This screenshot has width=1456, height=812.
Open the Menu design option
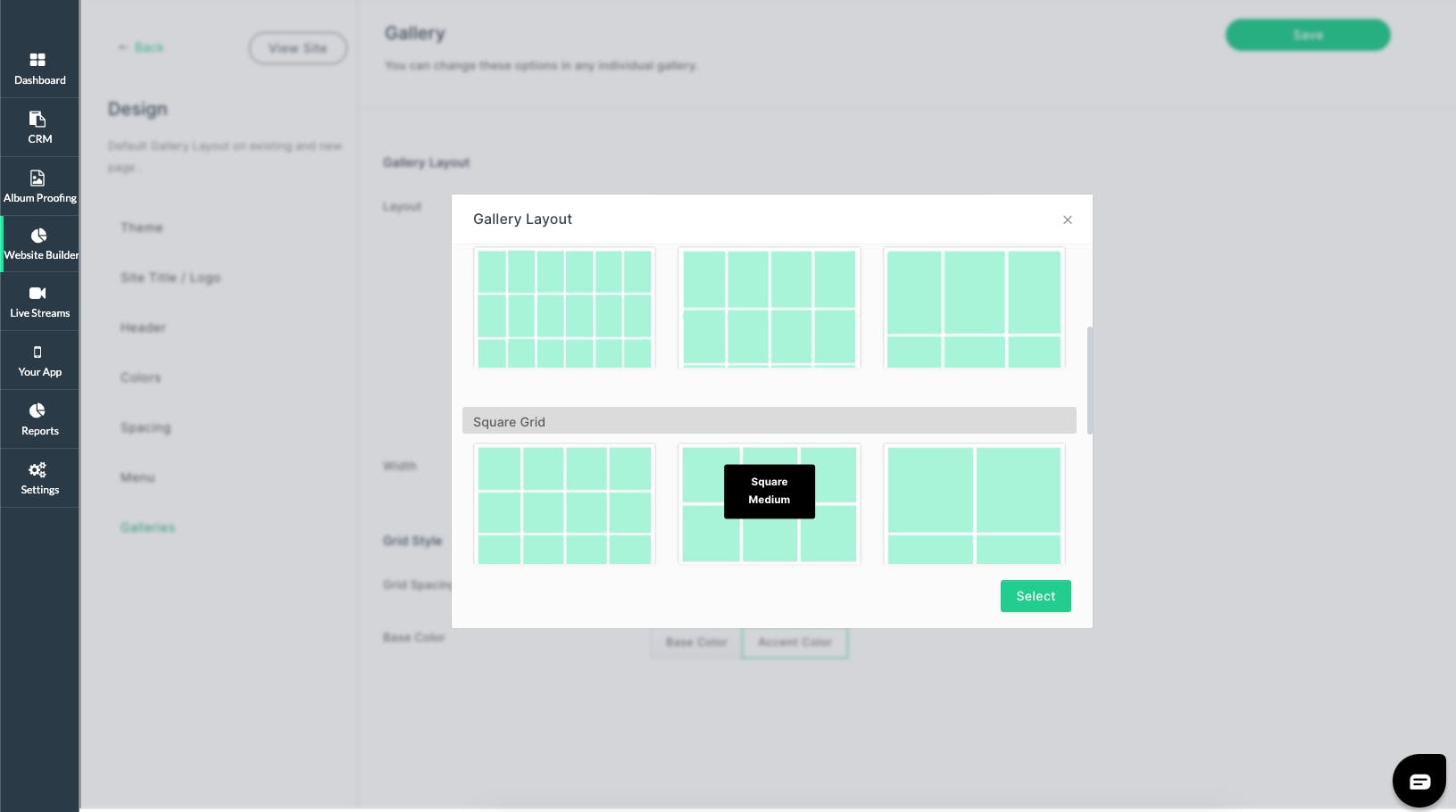(x=137, y=477)
